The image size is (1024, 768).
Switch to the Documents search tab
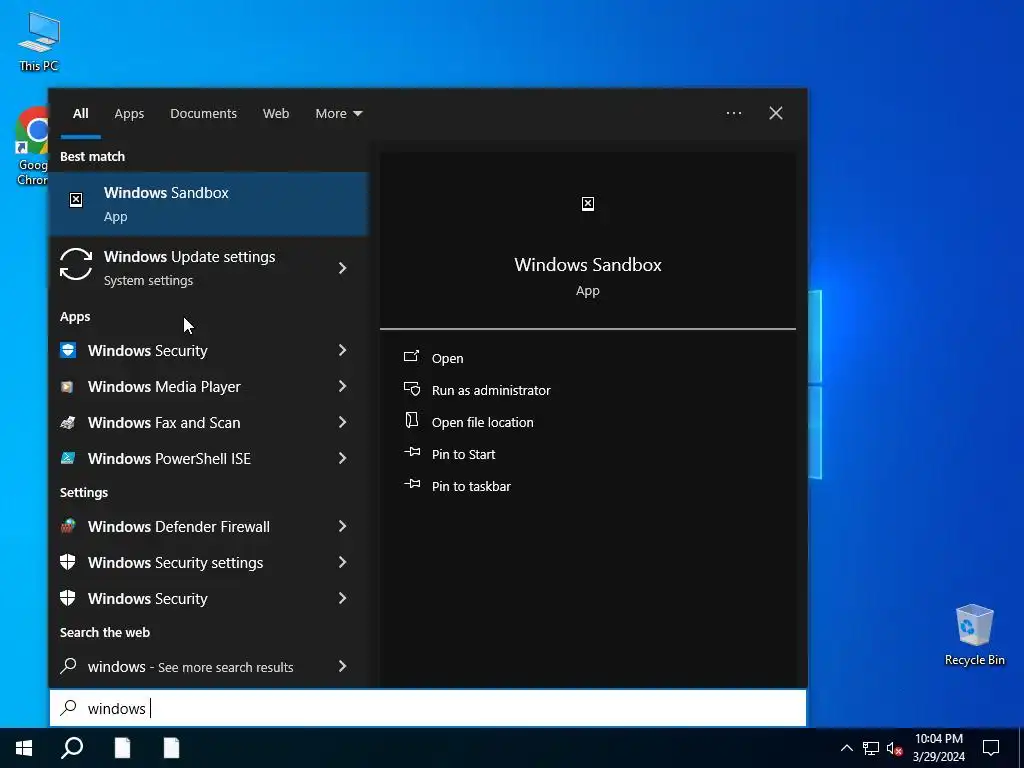pos(204,114)
